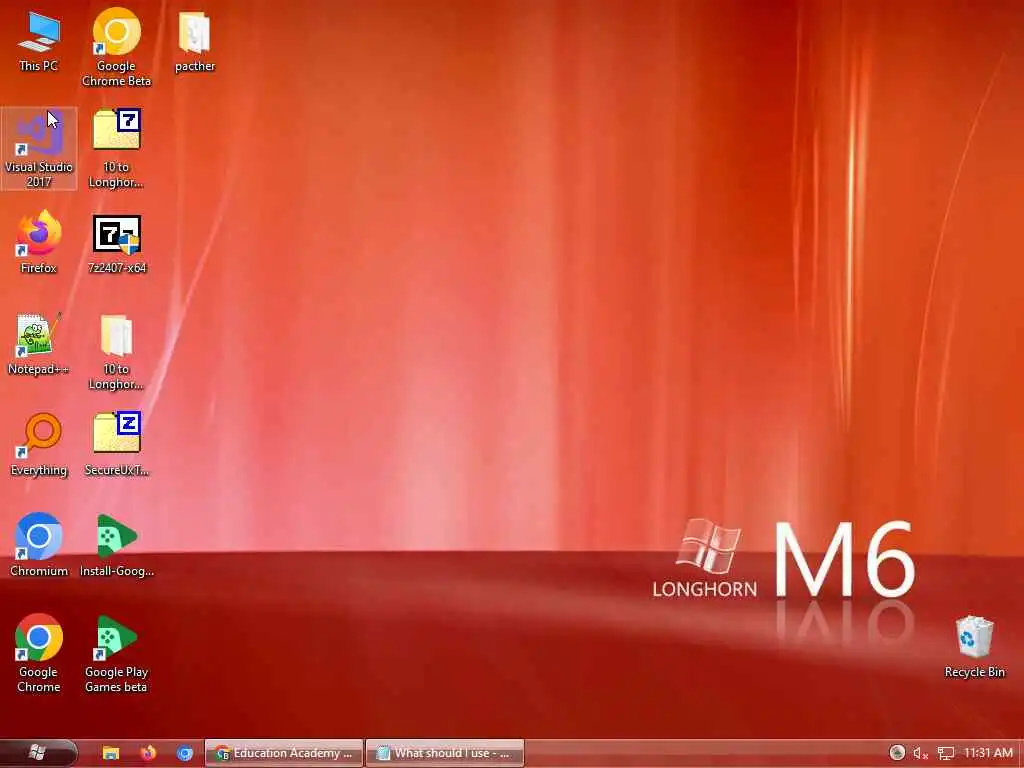1024x768 pixels.
Task: Select the Install-Goog... installer icon
Action: 116,545
